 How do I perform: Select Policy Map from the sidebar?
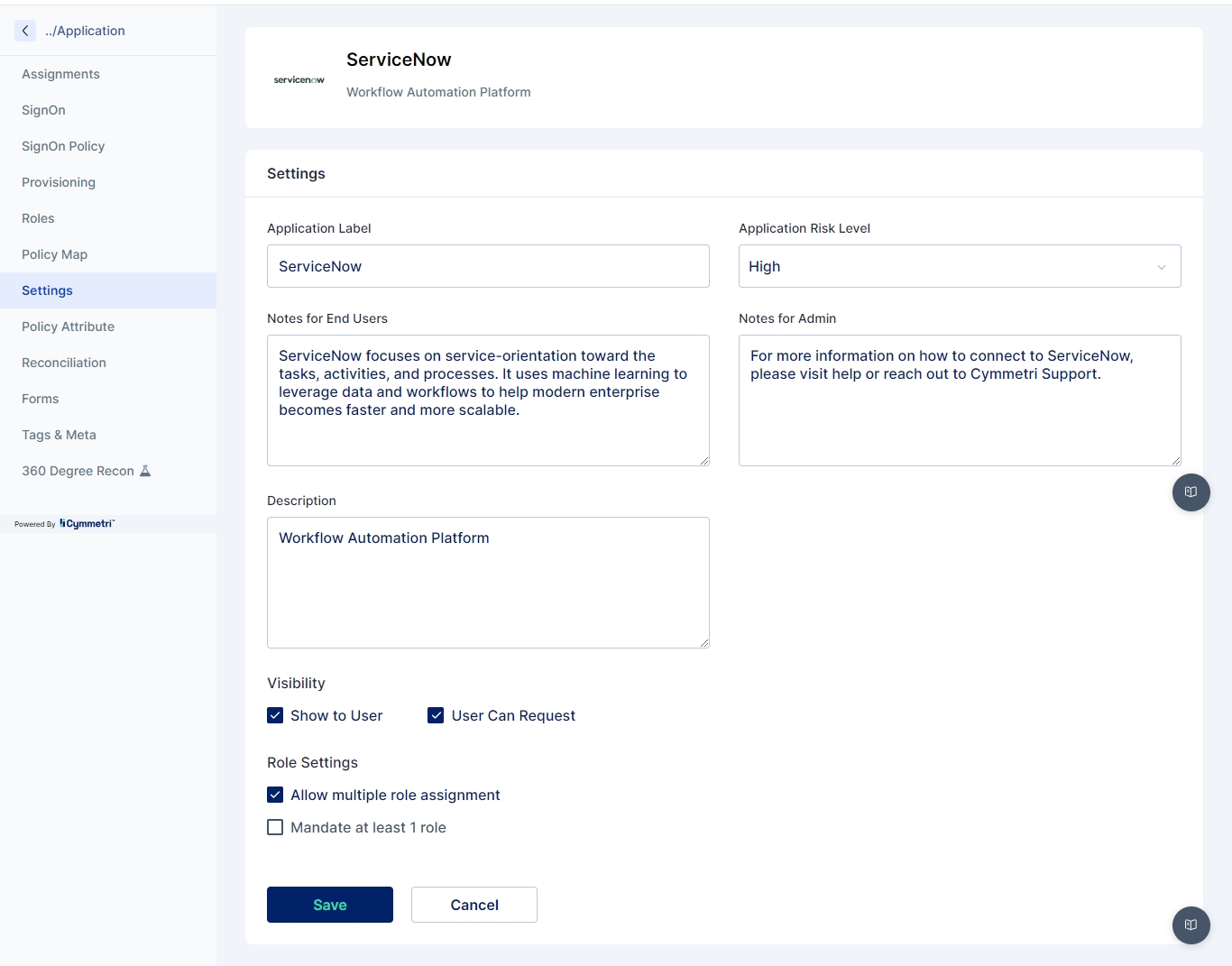tap(54, 254)
